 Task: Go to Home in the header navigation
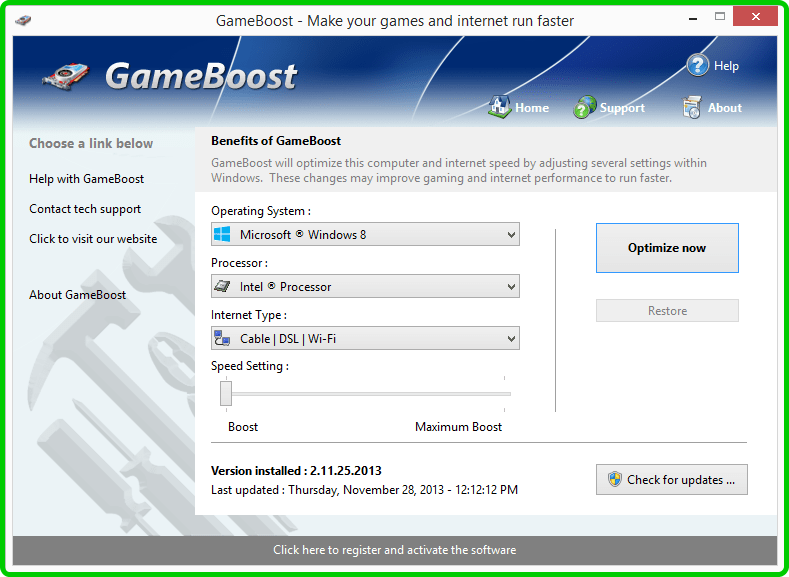(x=532, y=108)
